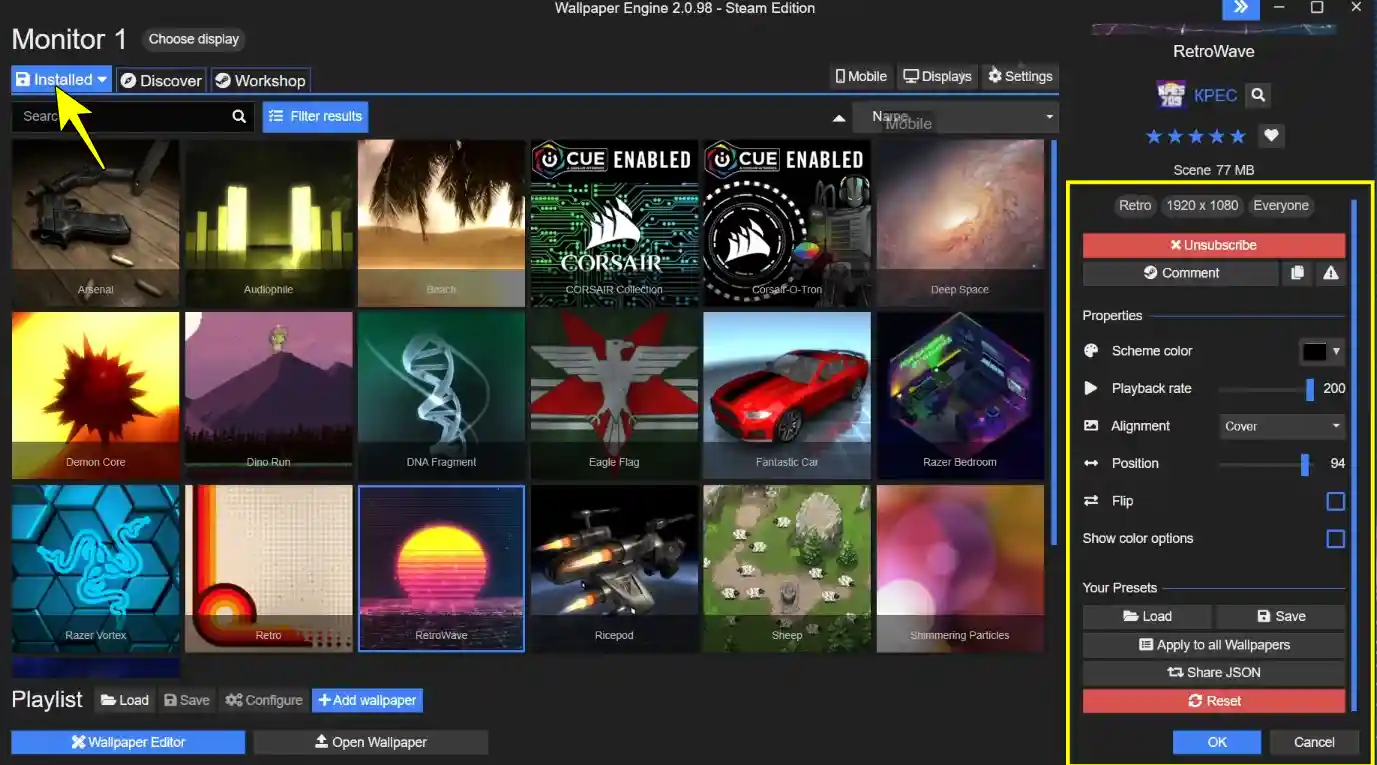Viewport: 1377px width, 765px height.
Task: Select the Razer Vortex wallpaper
Action: 96,569
